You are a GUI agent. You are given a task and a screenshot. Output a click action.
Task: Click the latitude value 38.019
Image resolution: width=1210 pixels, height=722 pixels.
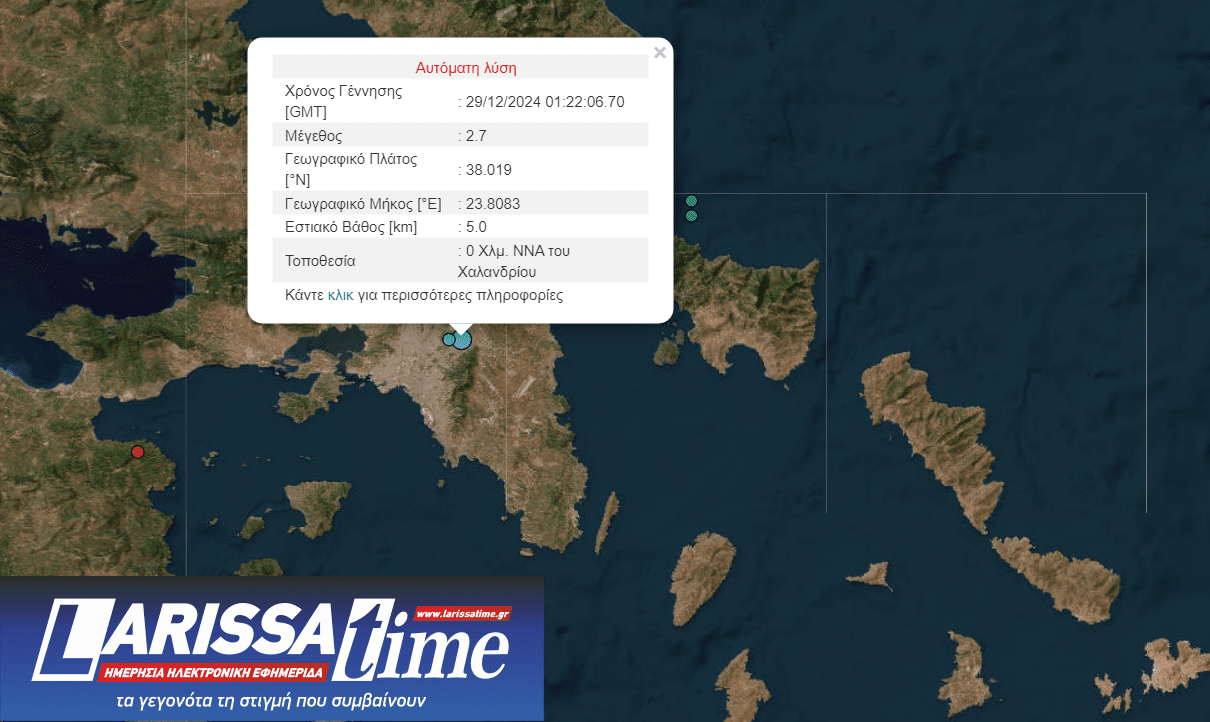point(489,170)
